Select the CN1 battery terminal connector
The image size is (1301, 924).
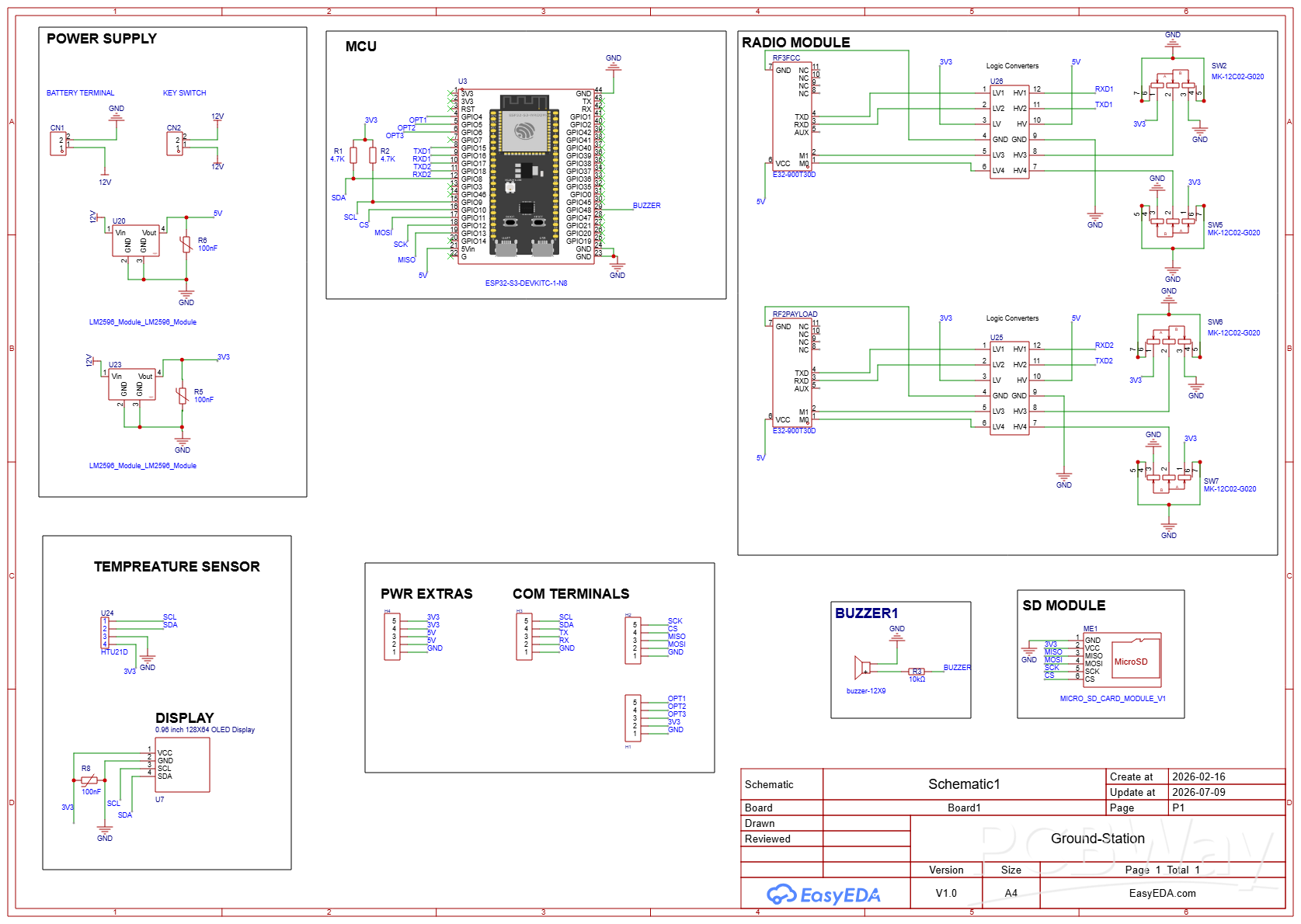[x=58, y=144]
